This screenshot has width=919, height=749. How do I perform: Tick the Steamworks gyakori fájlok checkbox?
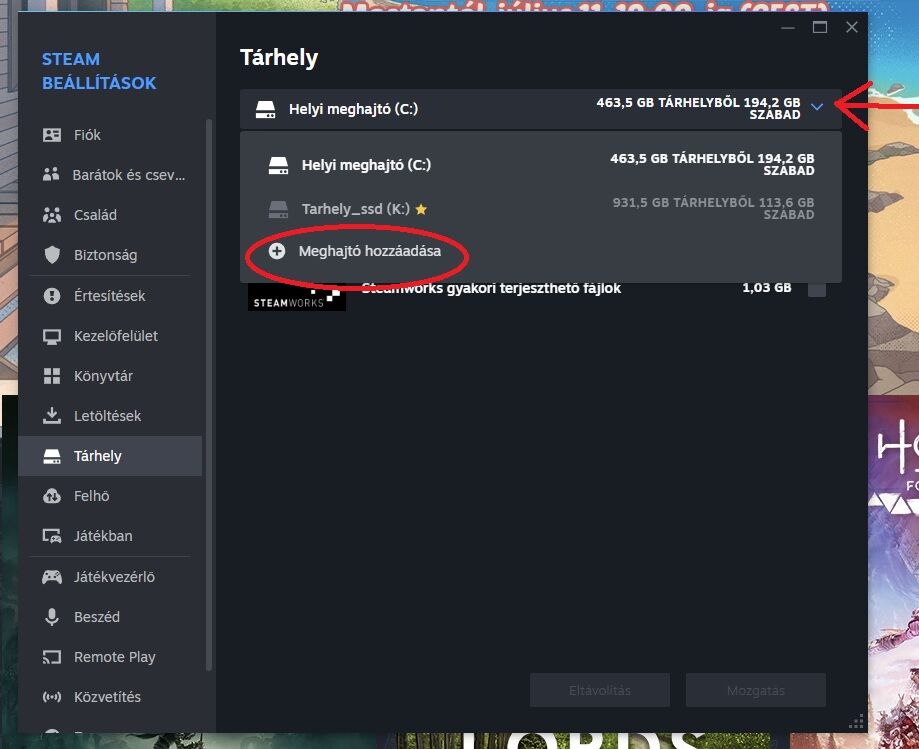click(816, 288)
